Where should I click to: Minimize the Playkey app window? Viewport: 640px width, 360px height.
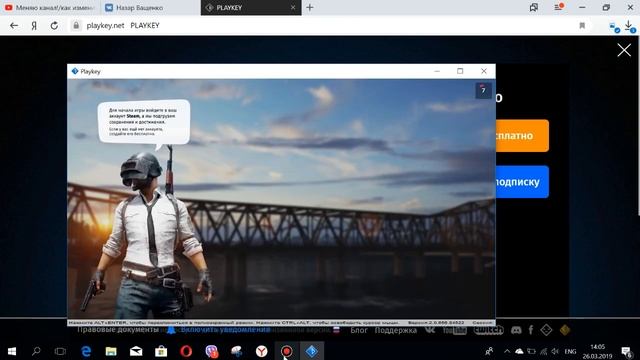(437, 71)
